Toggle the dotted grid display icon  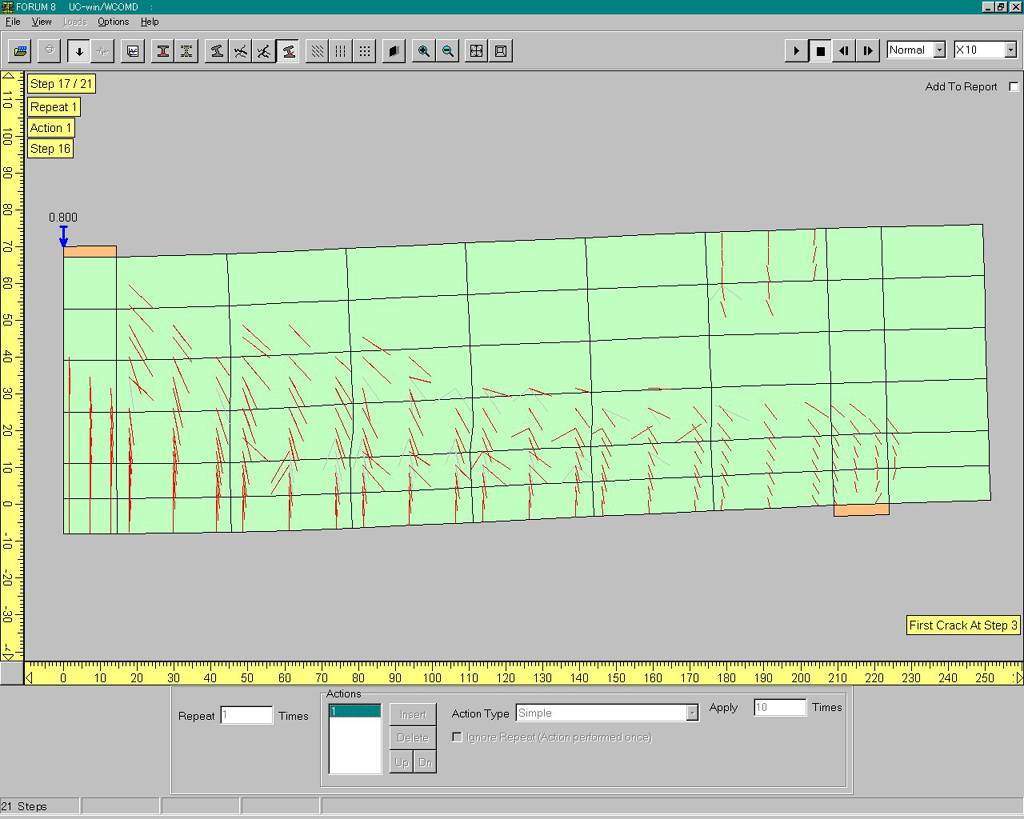(365, 51)
